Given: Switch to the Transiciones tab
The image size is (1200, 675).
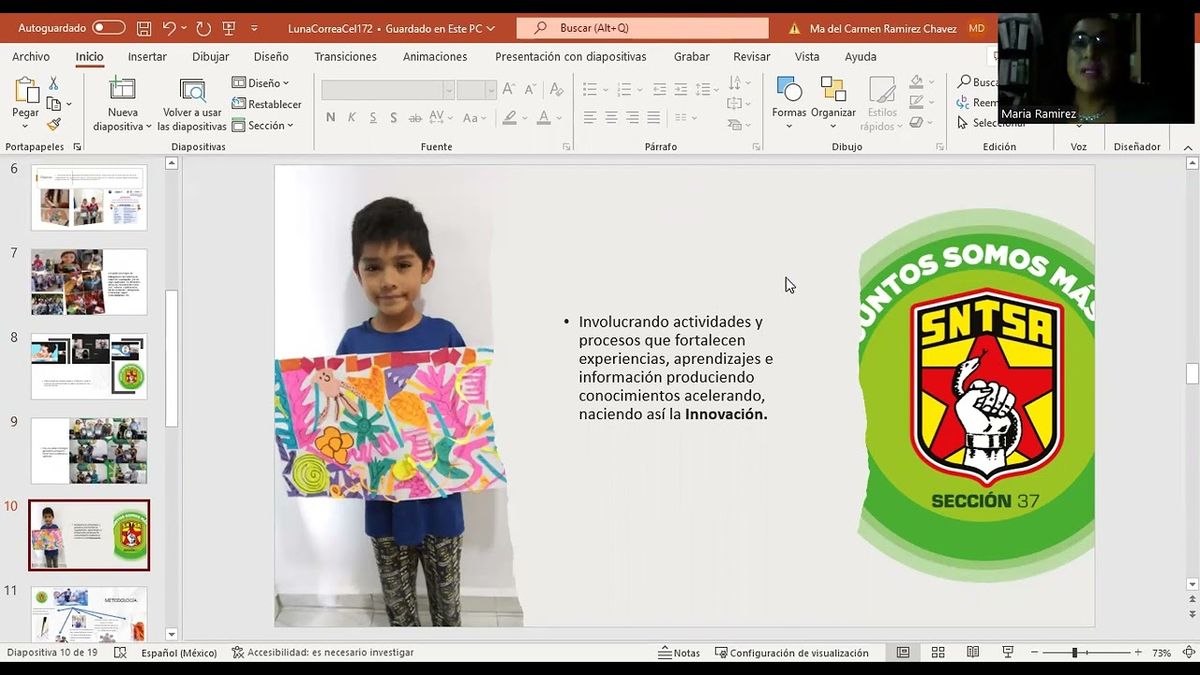Looking at the screenshot, I should pos(345,57).
